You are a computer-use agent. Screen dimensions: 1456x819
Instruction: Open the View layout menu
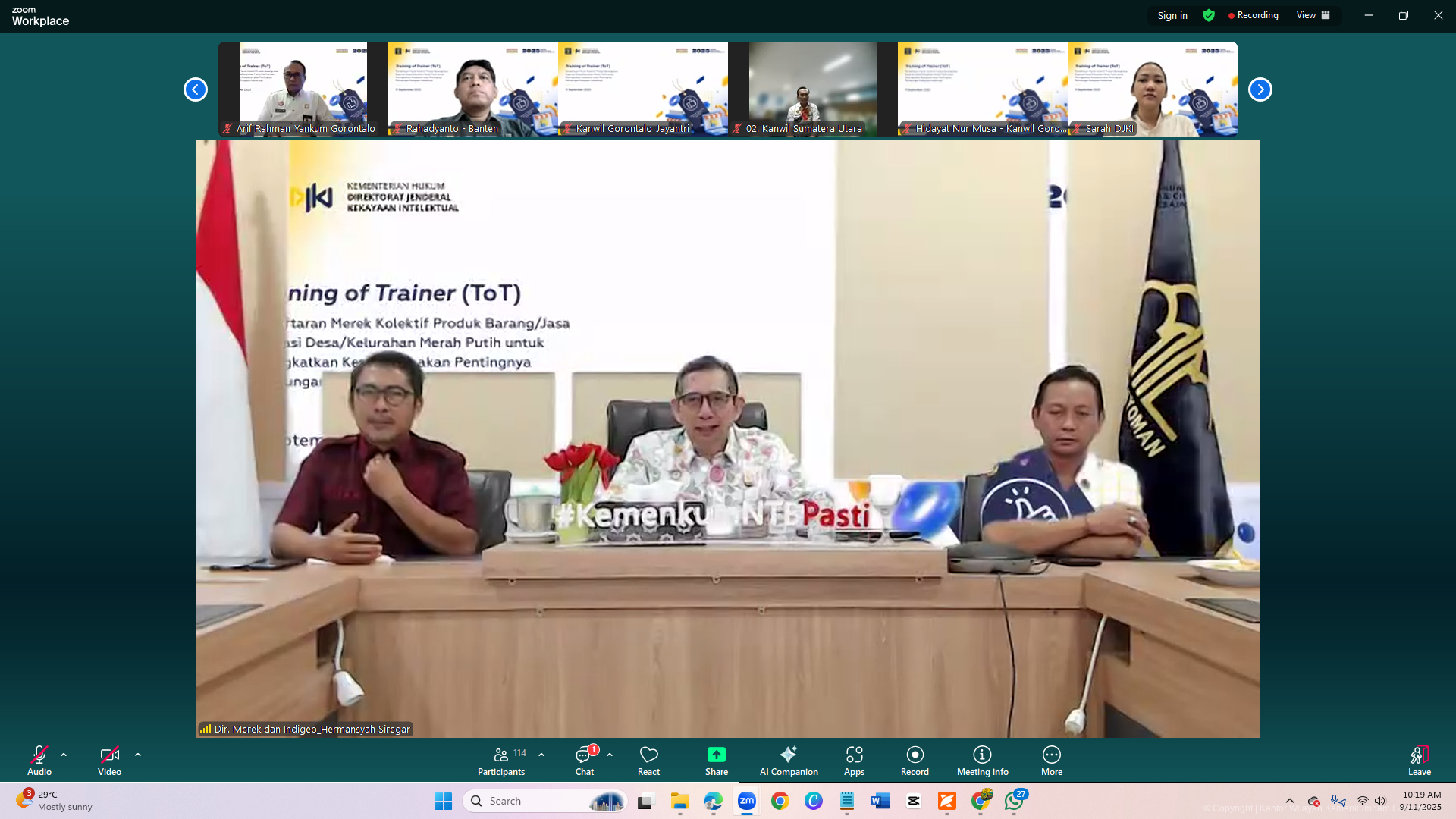pyautogui.click(x=1313, y=15)
